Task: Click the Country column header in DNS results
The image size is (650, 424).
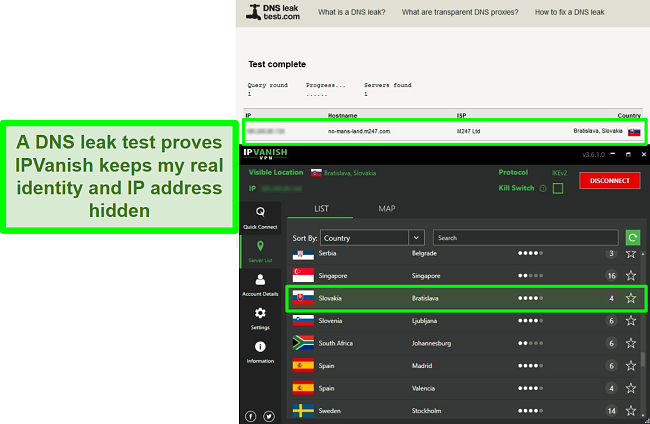Action: tap(629, 116)
